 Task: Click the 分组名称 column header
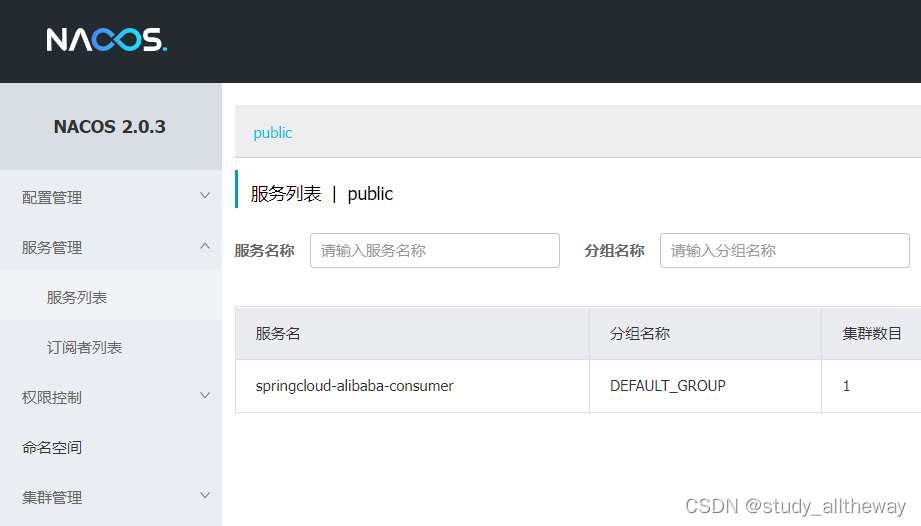[705, 333]
